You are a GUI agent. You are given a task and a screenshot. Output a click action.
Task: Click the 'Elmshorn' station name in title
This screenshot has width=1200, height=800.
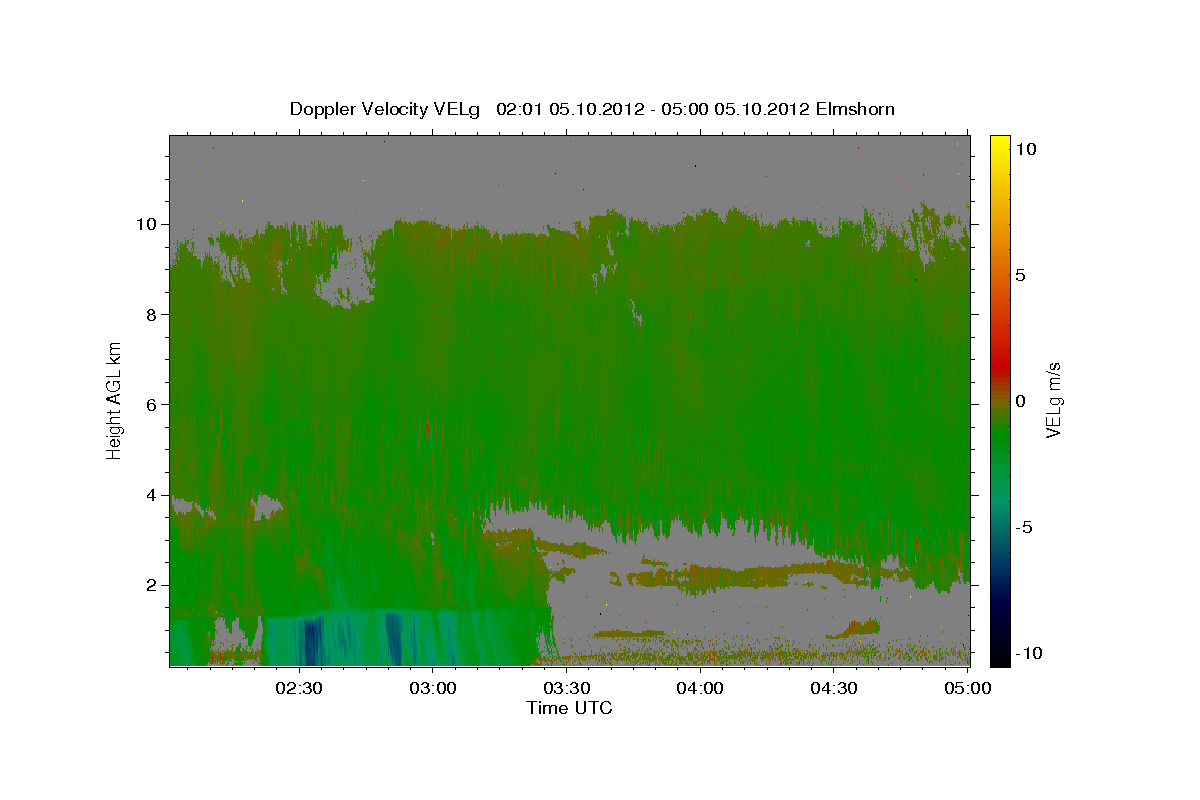(855, 109)
